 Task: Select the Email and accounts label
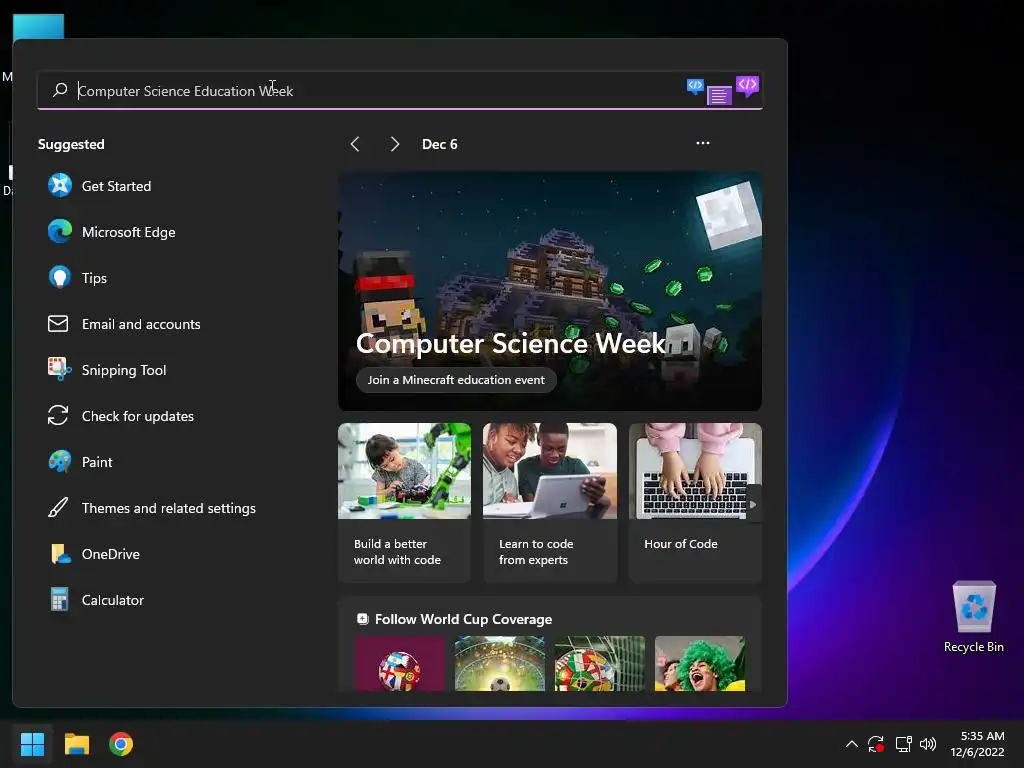click(x=141, y=324)
